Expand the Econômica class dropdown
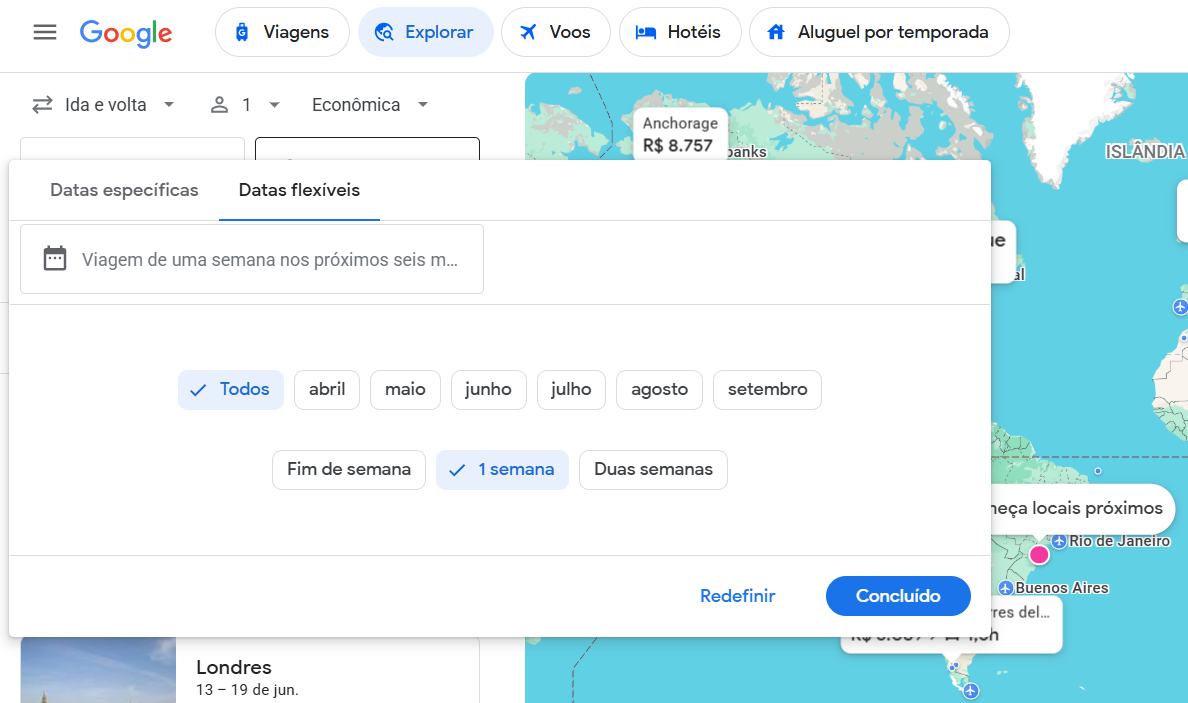The image size is (1188, 703). [x=370, y=105]
